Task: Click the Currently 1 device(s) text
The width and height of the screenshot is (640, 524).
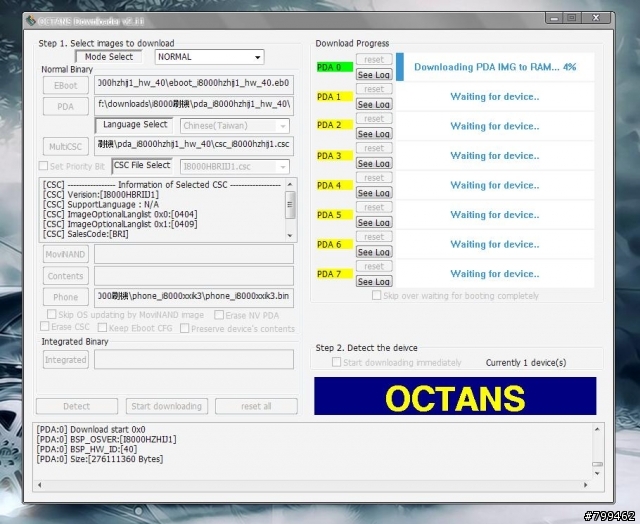Action: pos(526,363)
